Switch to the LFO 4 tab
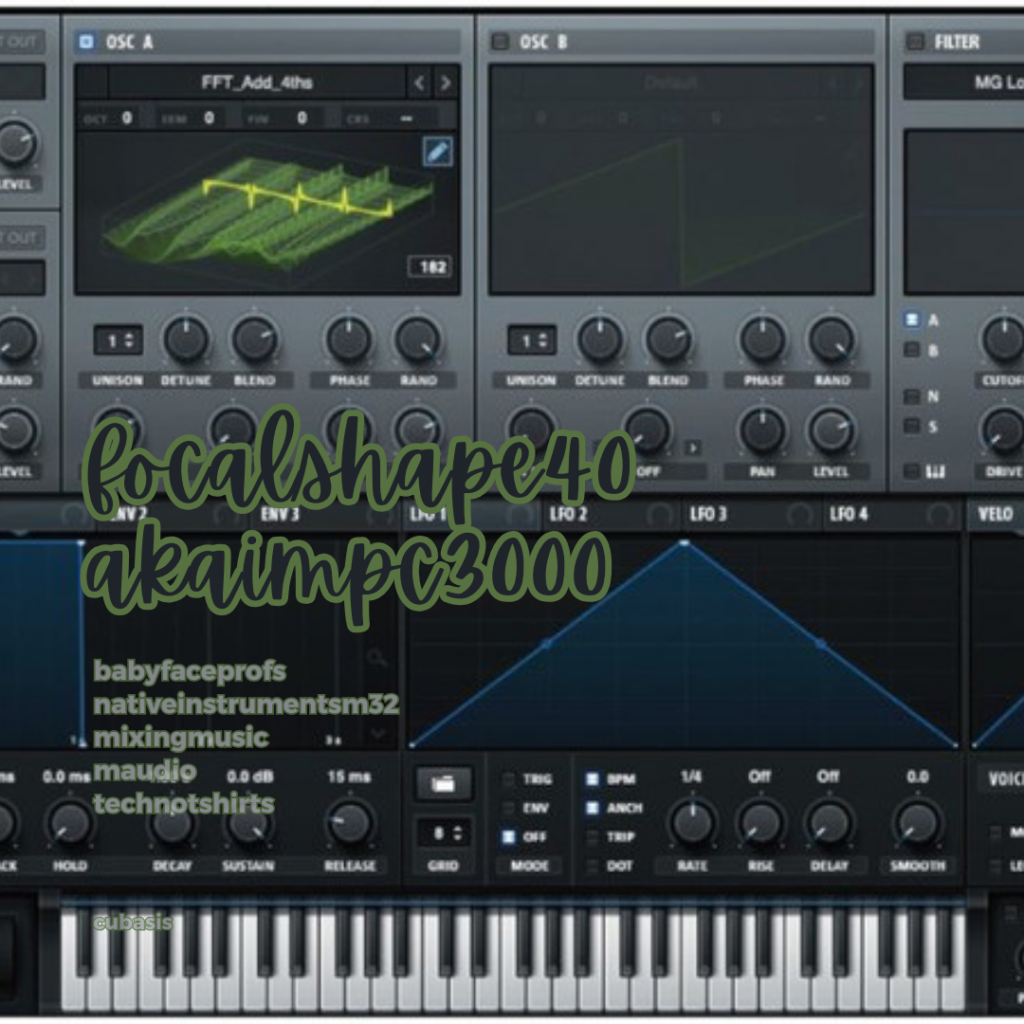Image resolution: width=1024 pixels, height=1024 pixels. (x=848, y=515)
